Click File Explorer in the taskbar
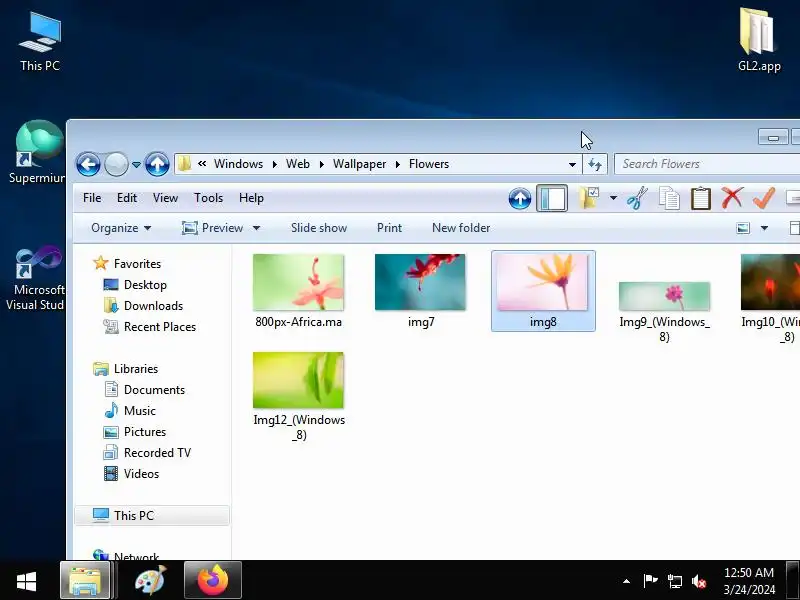 [85, 581]
